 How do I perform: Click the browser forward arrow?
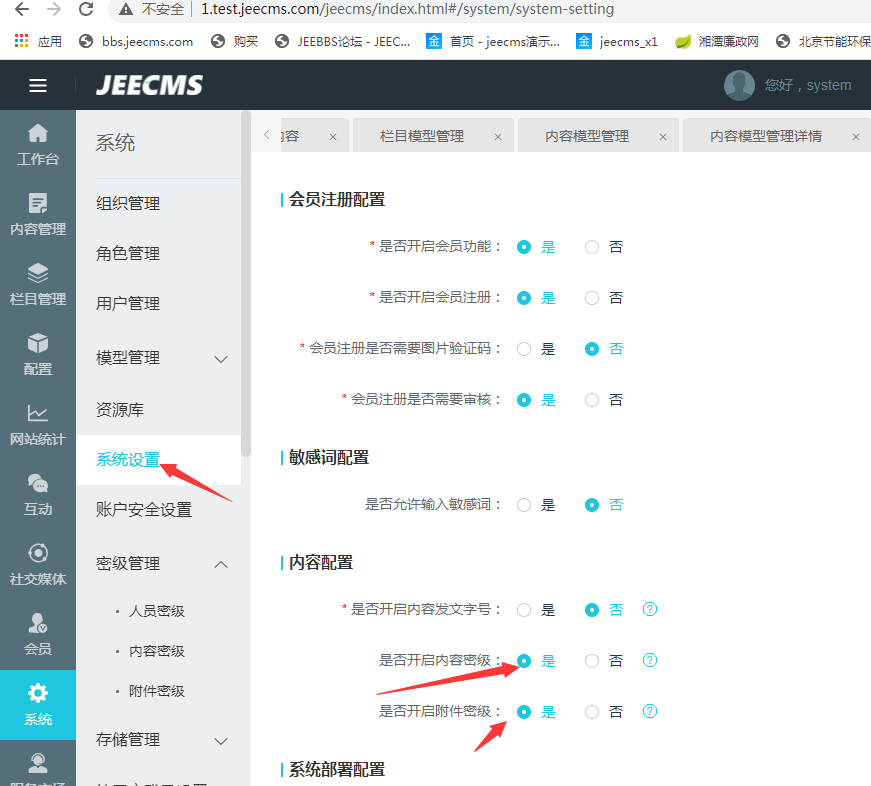click(54, 9)
